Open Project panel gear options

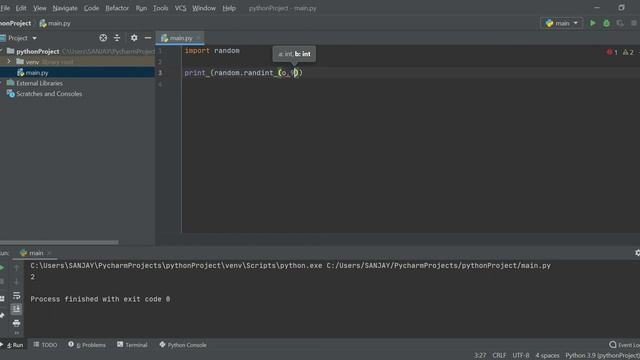[134, 38]
